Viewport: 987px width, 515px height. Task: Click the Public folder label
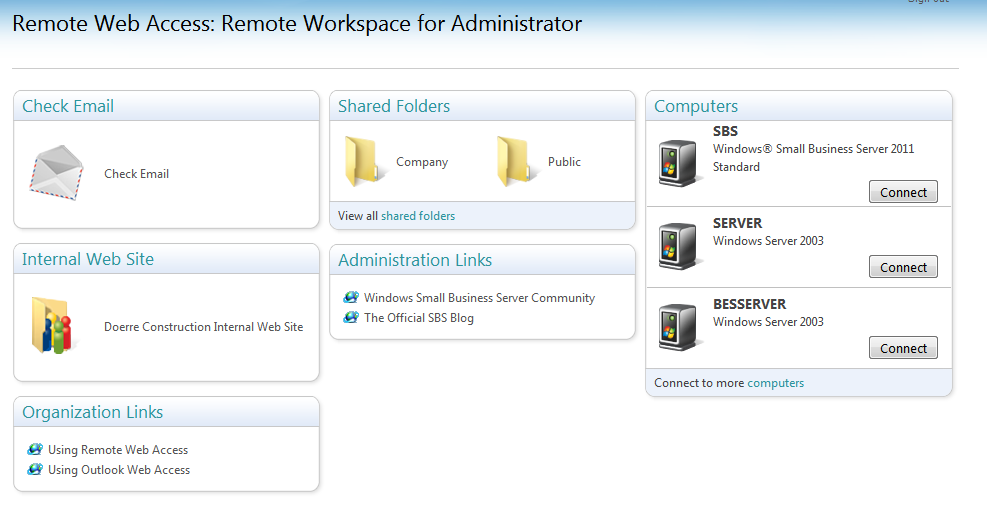(x=564, y=162)
